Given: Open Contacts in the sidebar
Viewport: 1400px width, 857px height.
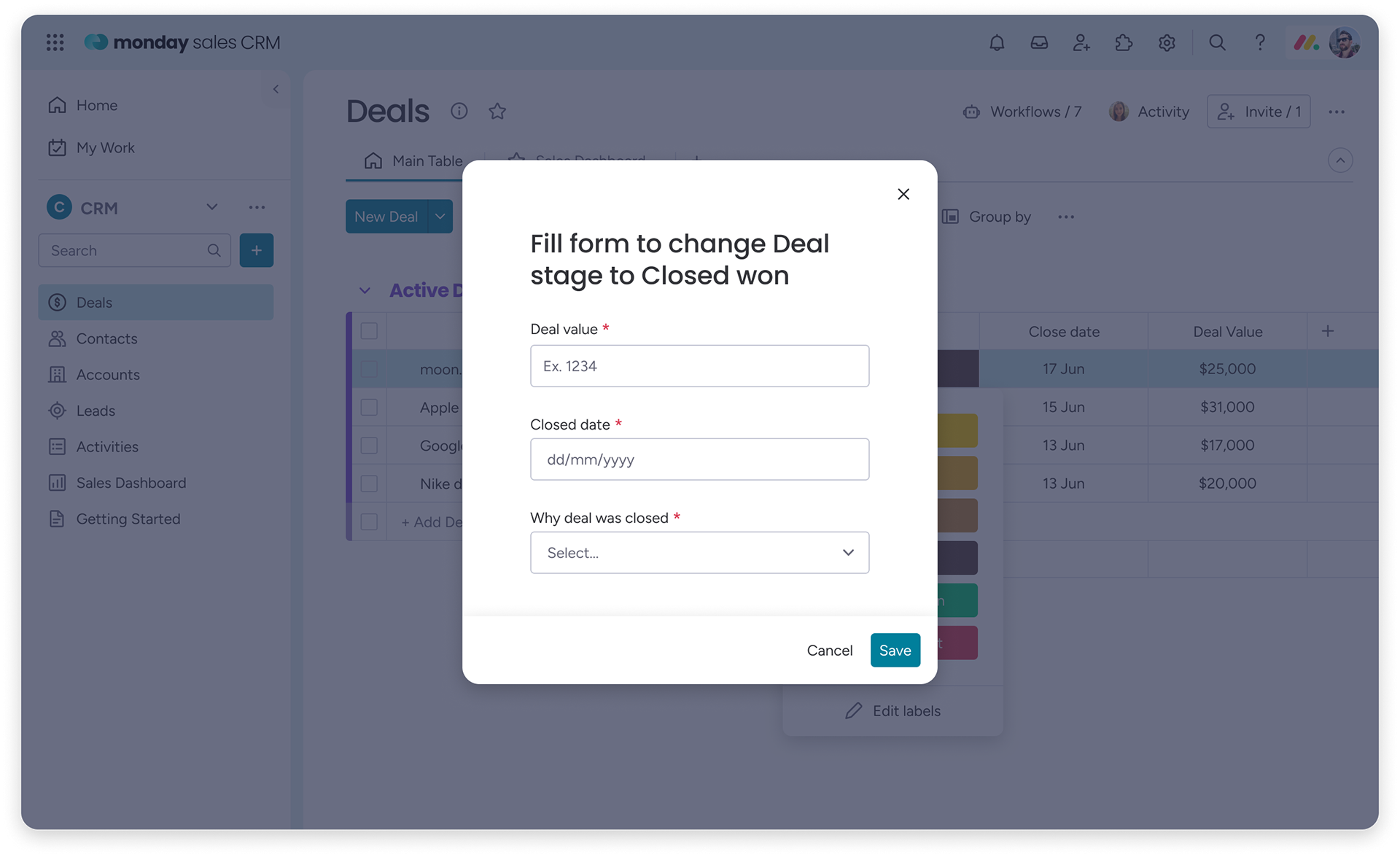Looking at the screenshot, I should point(106,338).
